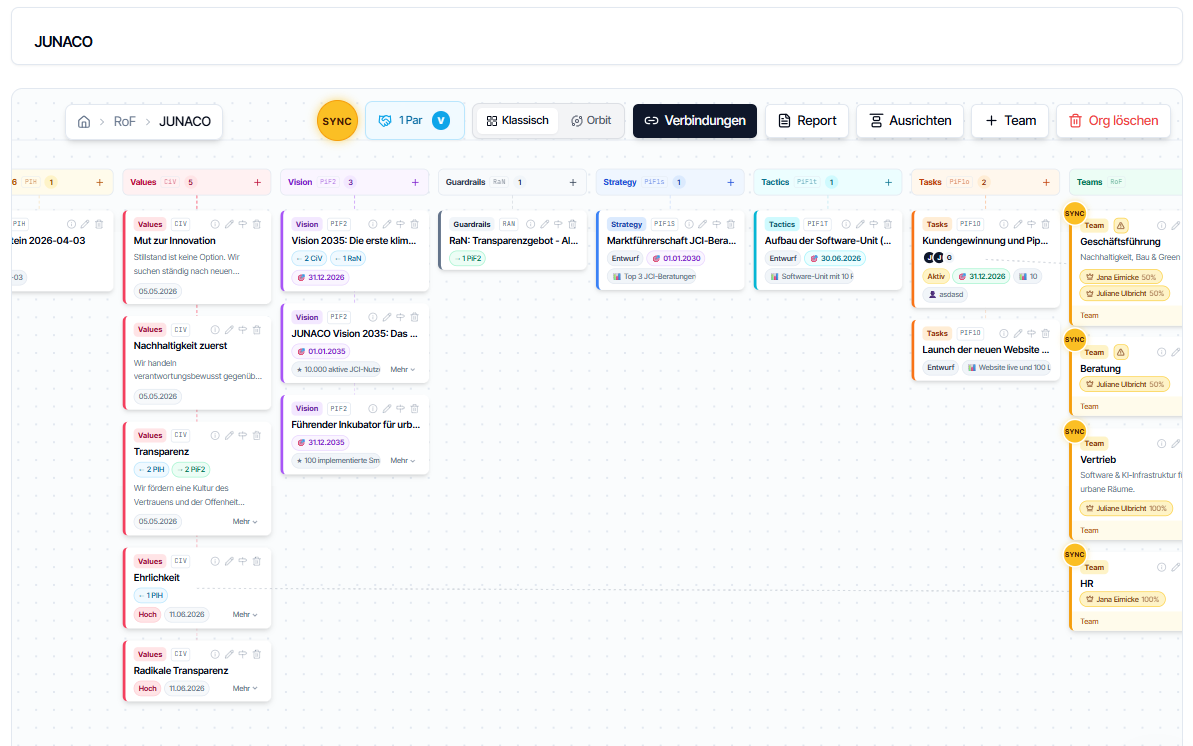The width and height of the screenshot is (1193, 746).
Task: Delete the Launch der neuen Website card
Action: tap(1046, 333)
